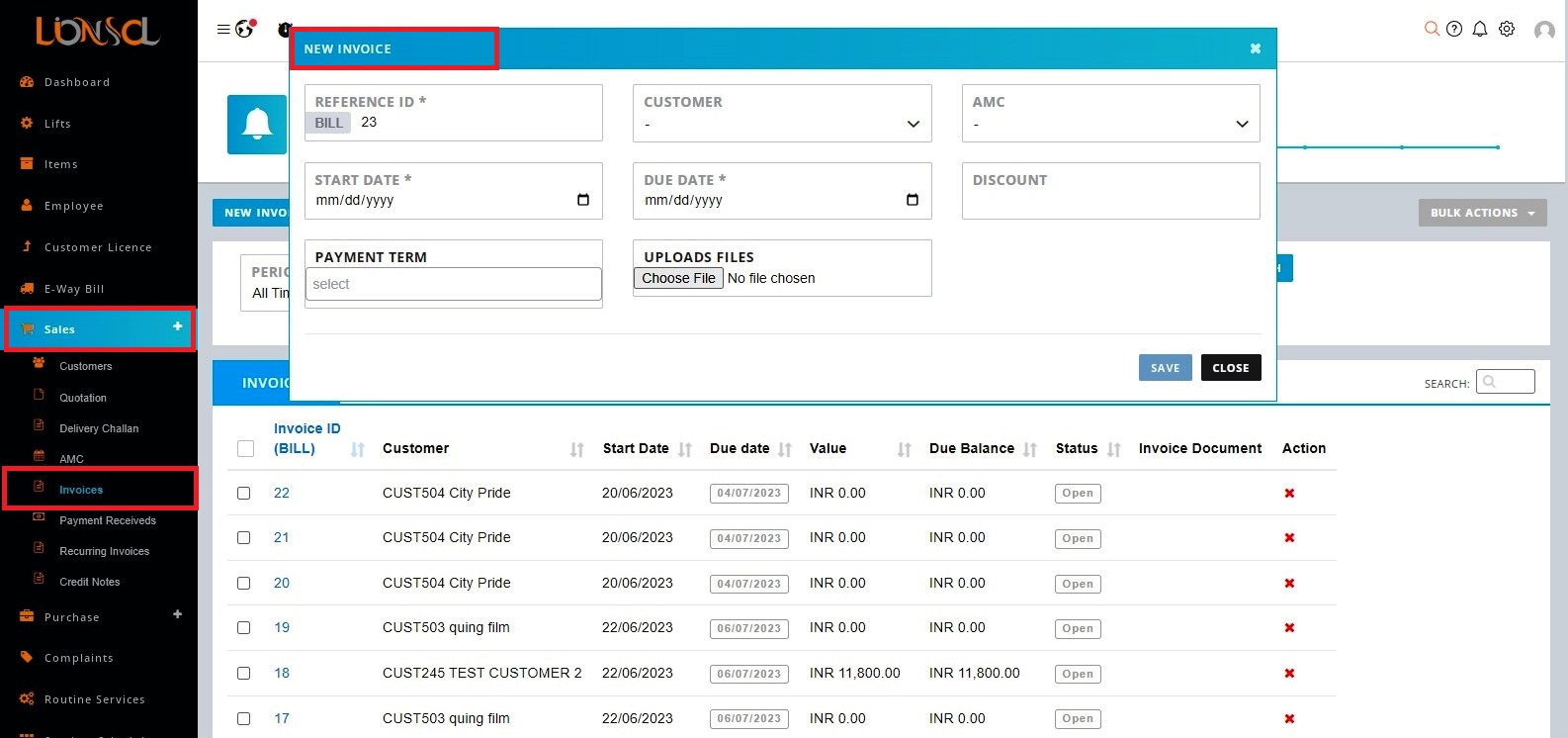Open the hamburger menu icon
The width and height of the screenshot is (1568, 738).
[223, 30]
